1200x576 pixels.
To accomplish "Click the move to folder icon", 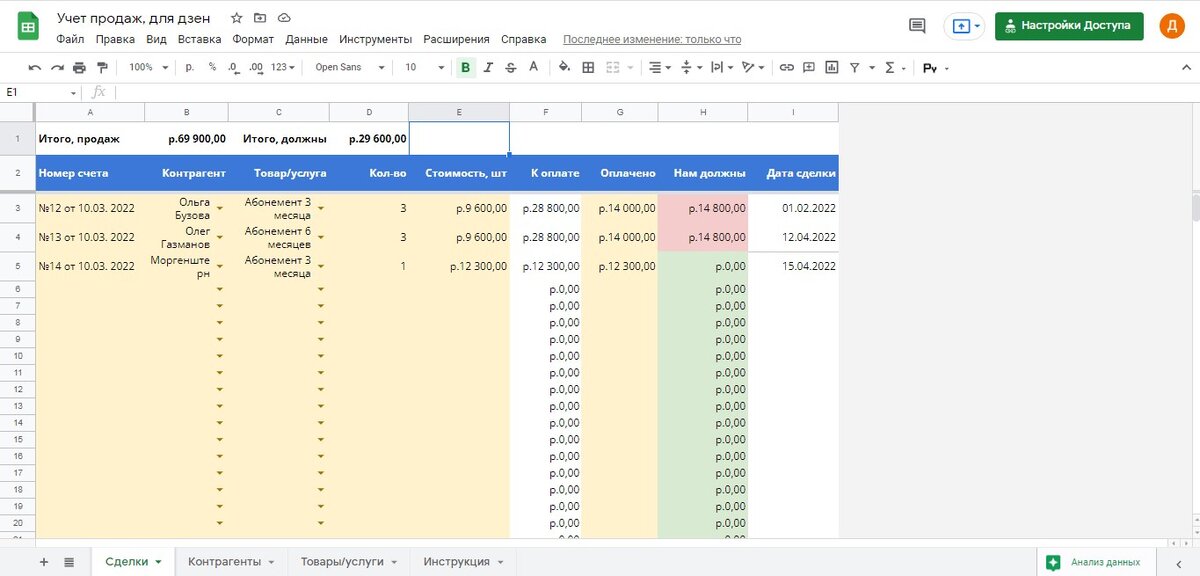I will click(260, 18).
